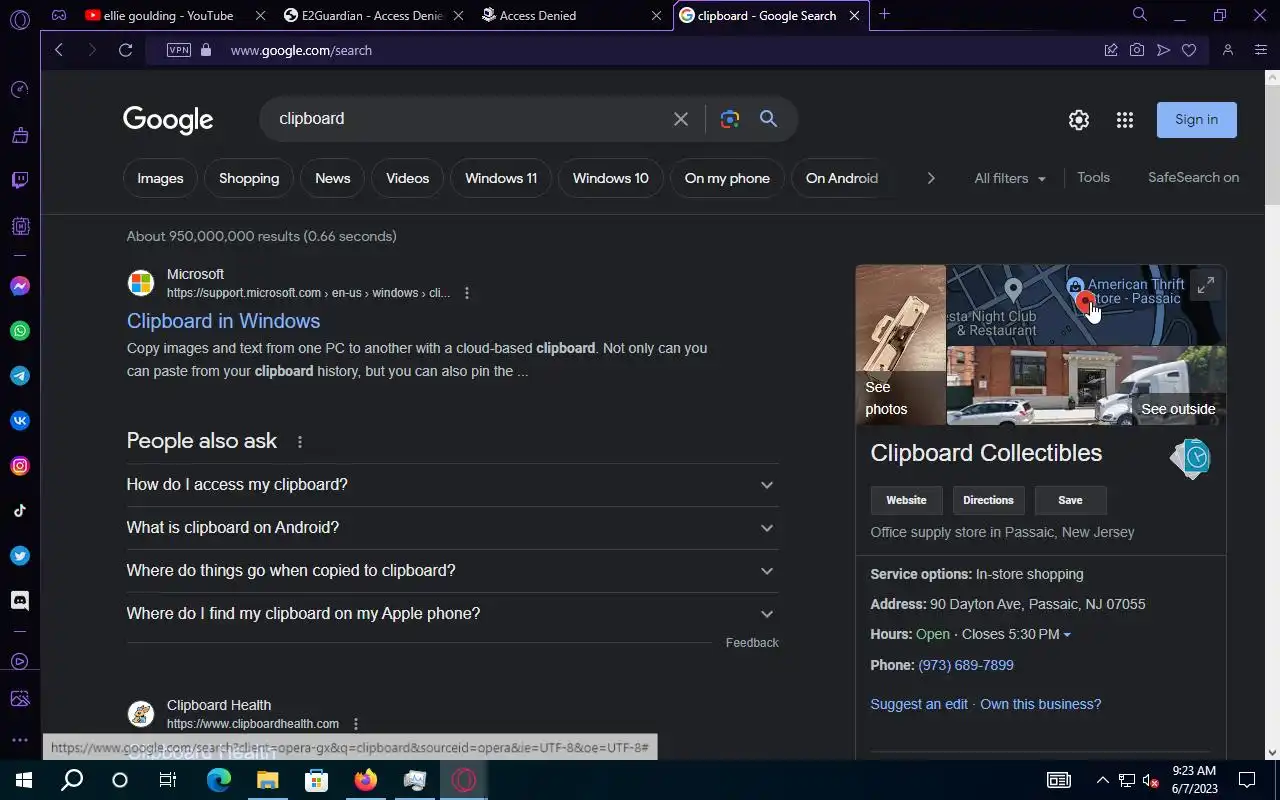This screenshot has width=1280, height=800.
Task: Open All filters dropdown
Action: (x=1010, y=178)
